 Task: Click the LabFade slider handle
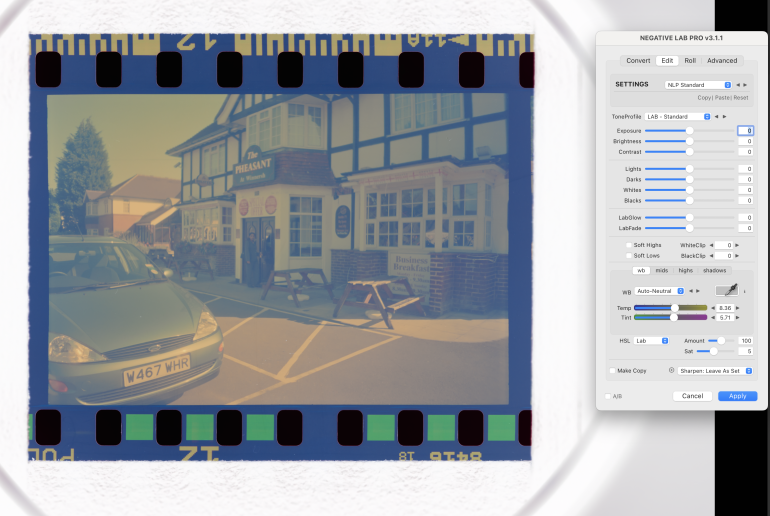[689, 228]
